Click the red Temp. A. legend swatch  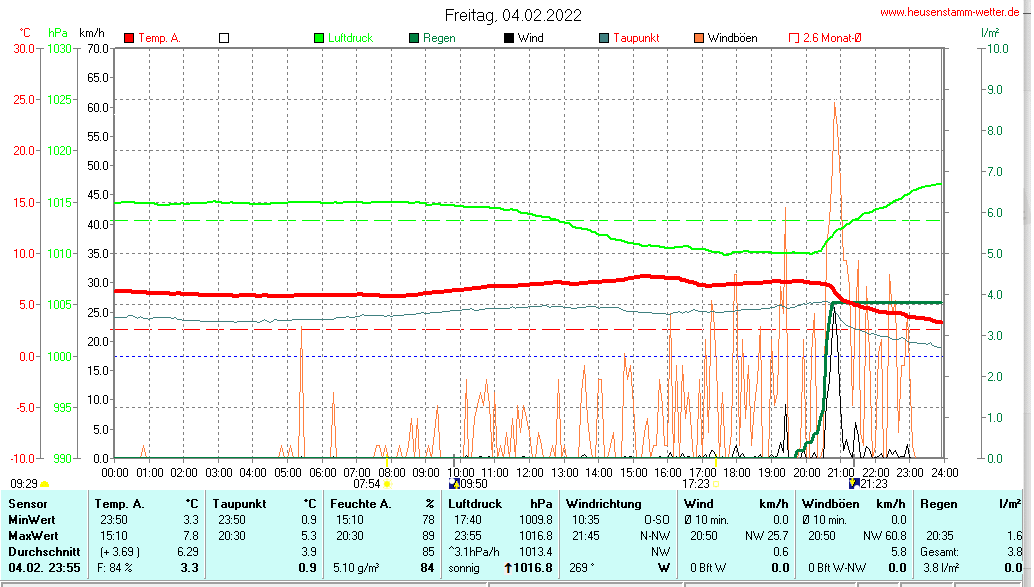[129, 38]
